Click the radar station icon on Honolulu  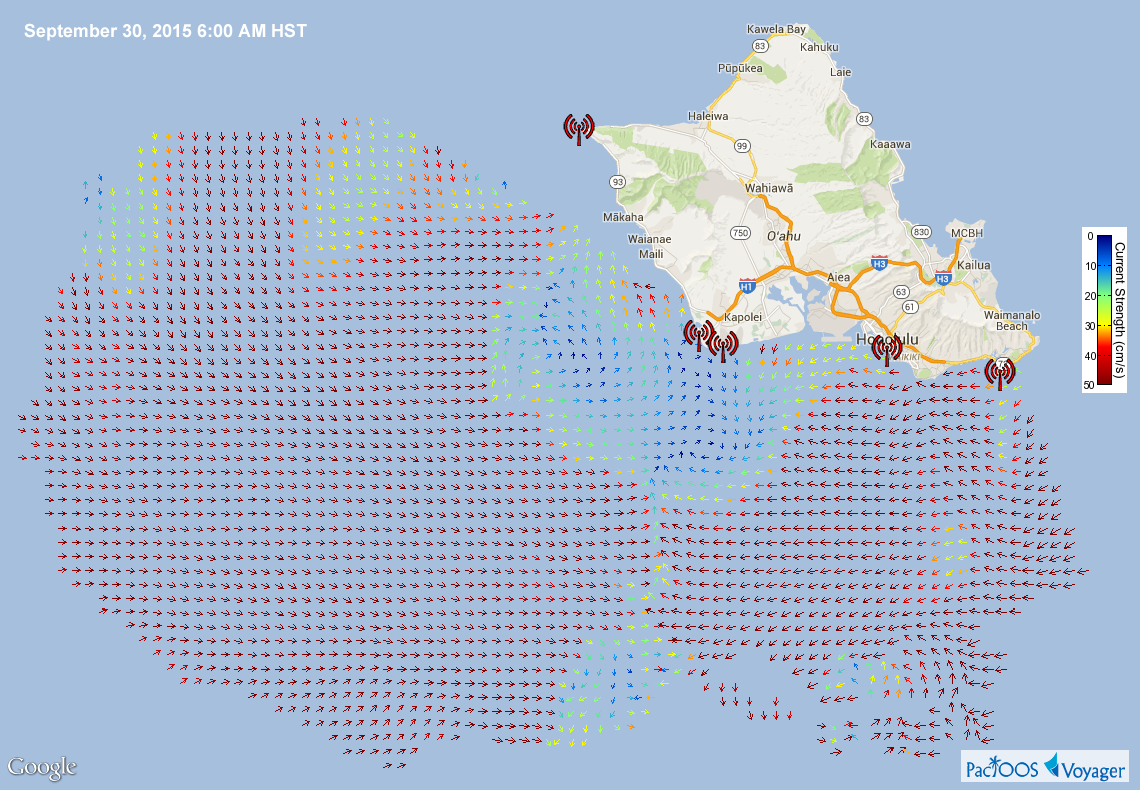point(886,350)
